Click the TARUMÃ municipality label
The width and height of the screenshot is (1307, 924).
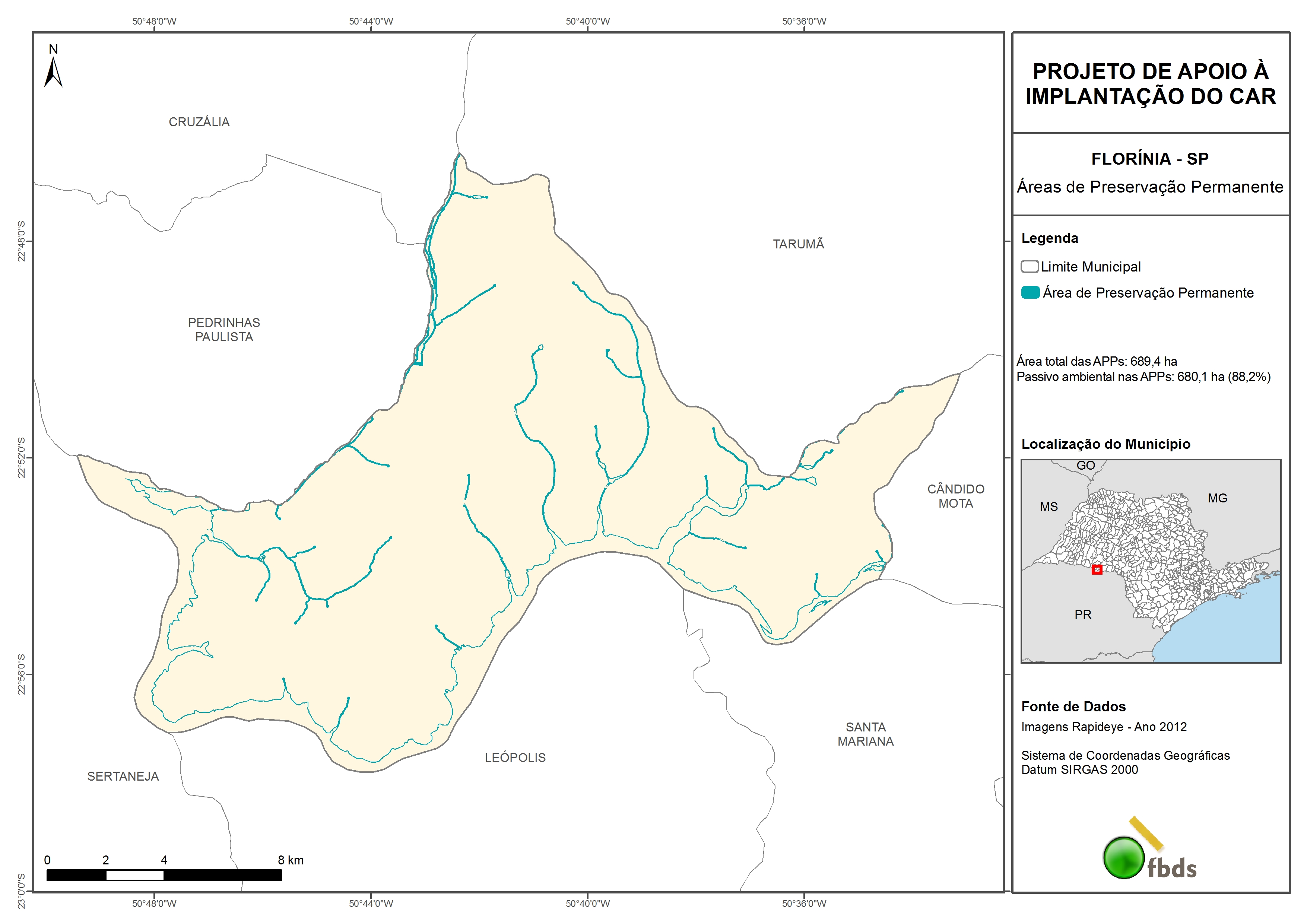click(798, 244)
